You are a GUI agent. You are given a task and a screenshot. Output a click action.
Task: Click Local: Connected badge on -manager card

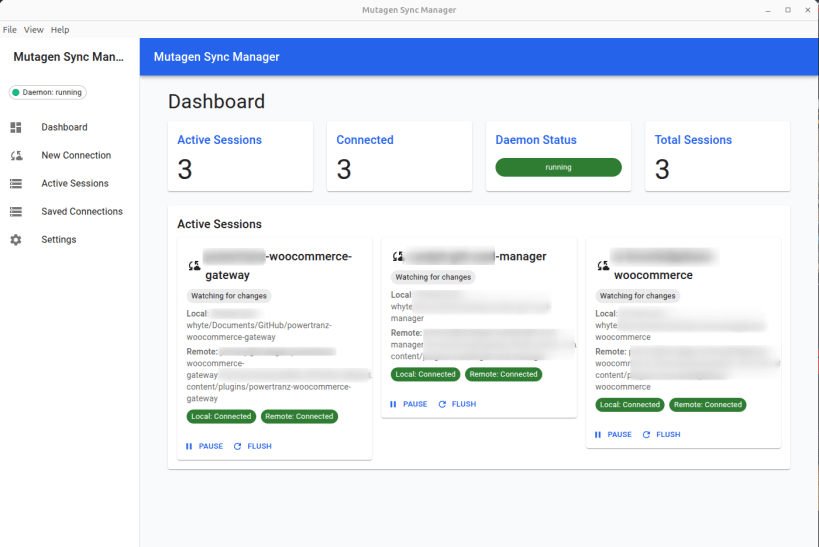point(426,374)
